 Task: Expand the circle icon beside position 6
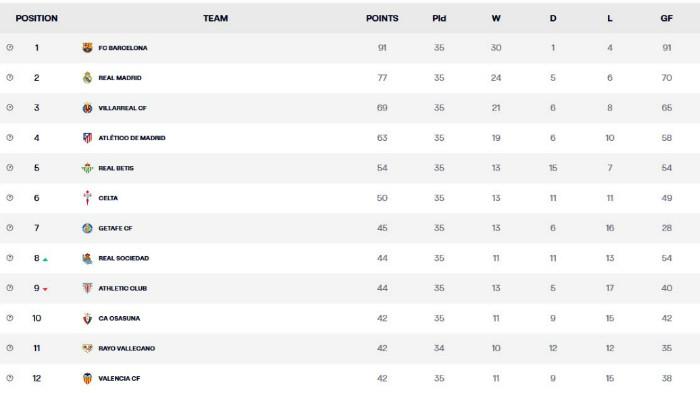click(10, 198)
